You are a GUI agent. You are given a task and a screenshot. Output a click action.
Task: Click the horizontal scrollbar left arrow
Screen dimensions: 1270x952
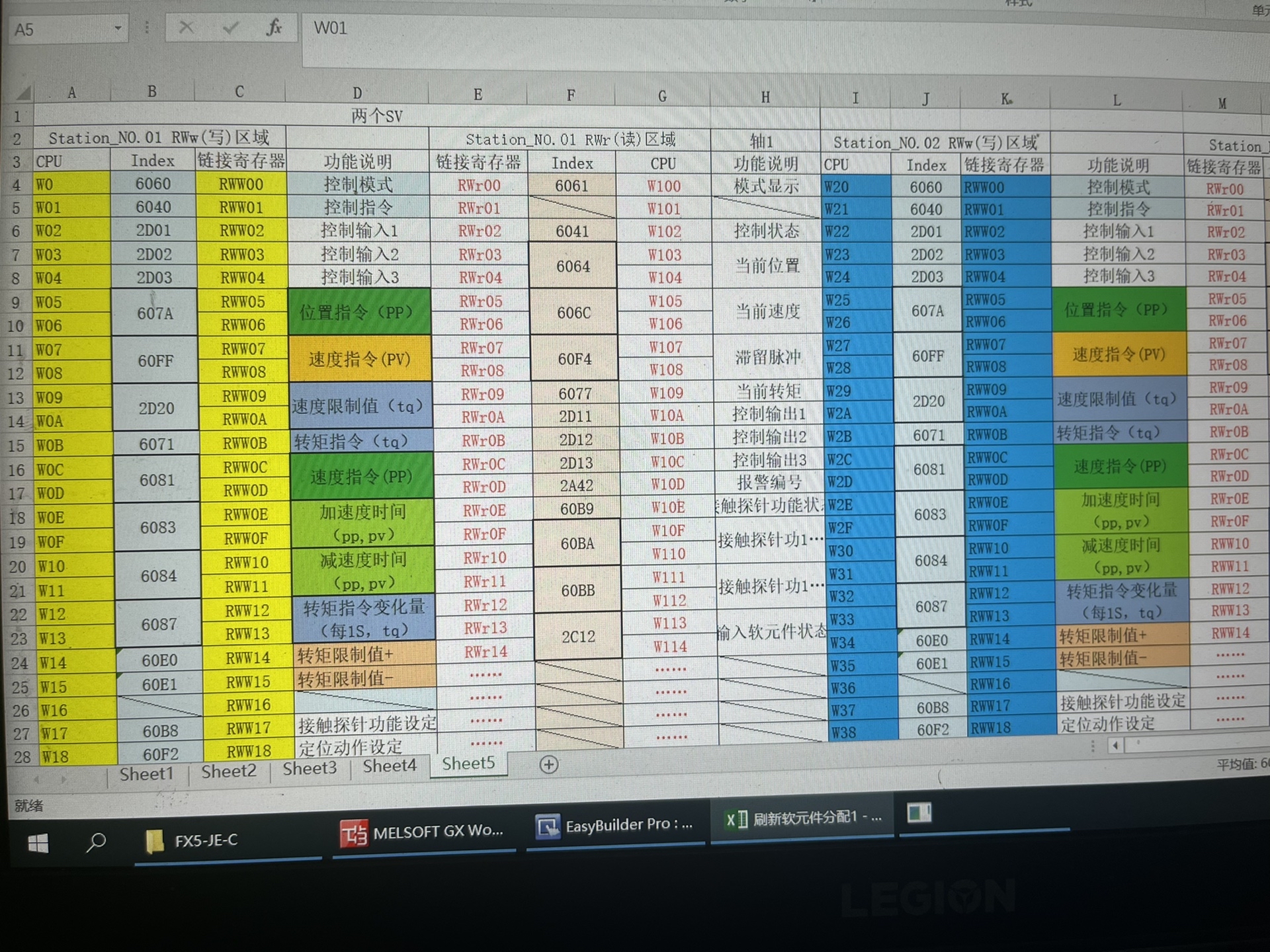1116,746
